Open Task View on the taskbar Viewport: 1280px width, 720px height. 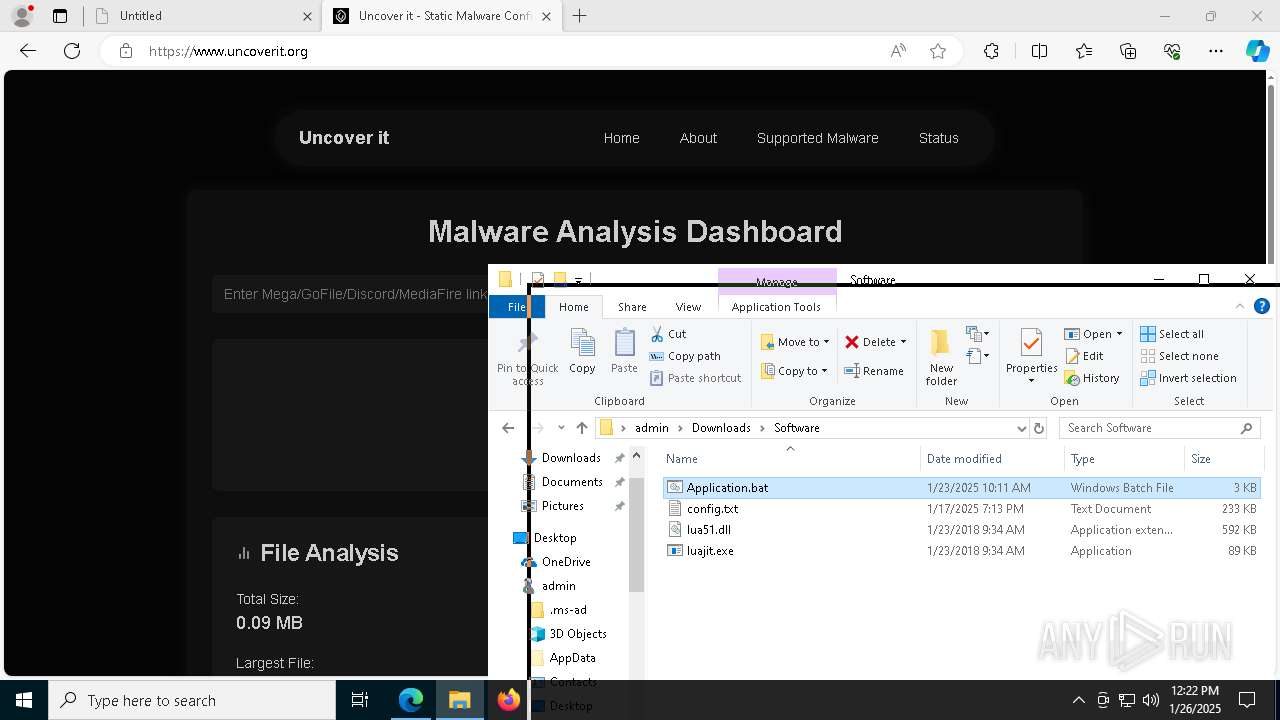point(360,700)
